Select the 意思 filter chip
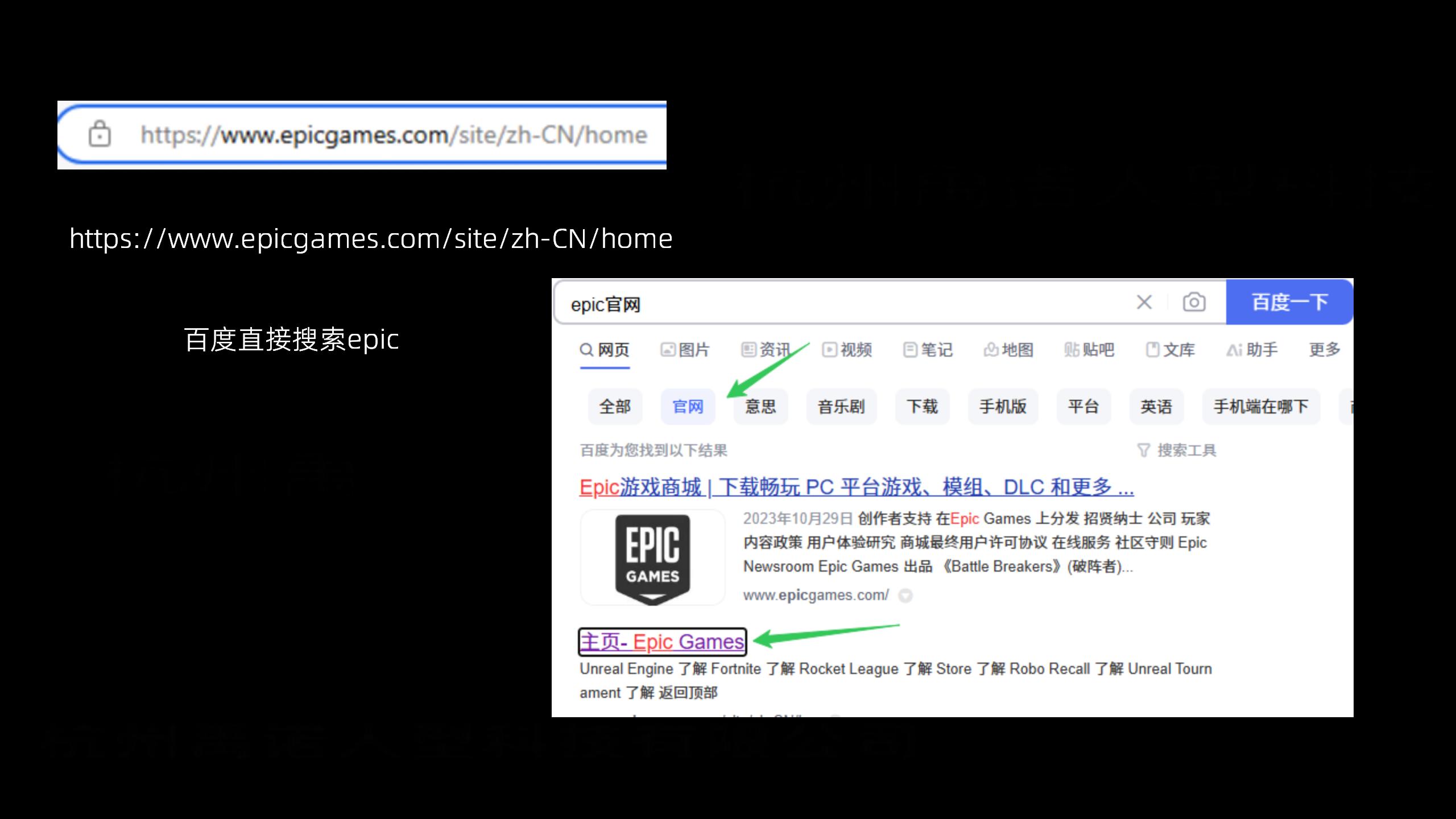1456x819 pixels. coord(760,407)
